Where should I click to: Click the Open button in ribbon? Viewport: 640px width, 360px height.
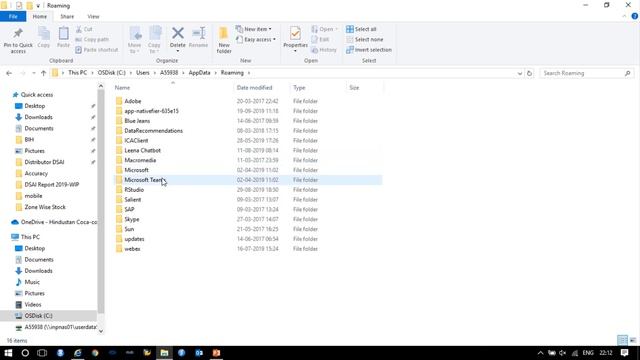(x=324, y=29)
